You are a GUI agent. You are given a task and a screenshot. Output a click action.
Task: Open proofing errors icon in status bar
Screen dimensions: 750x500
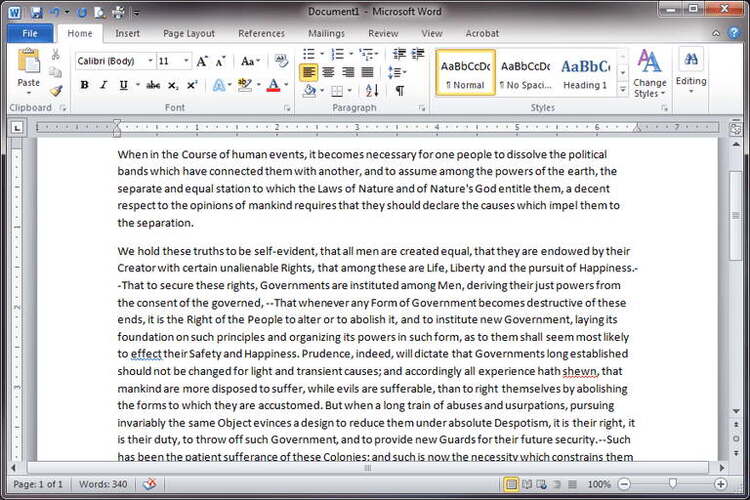pyautogui.click(x=149, y=484)
